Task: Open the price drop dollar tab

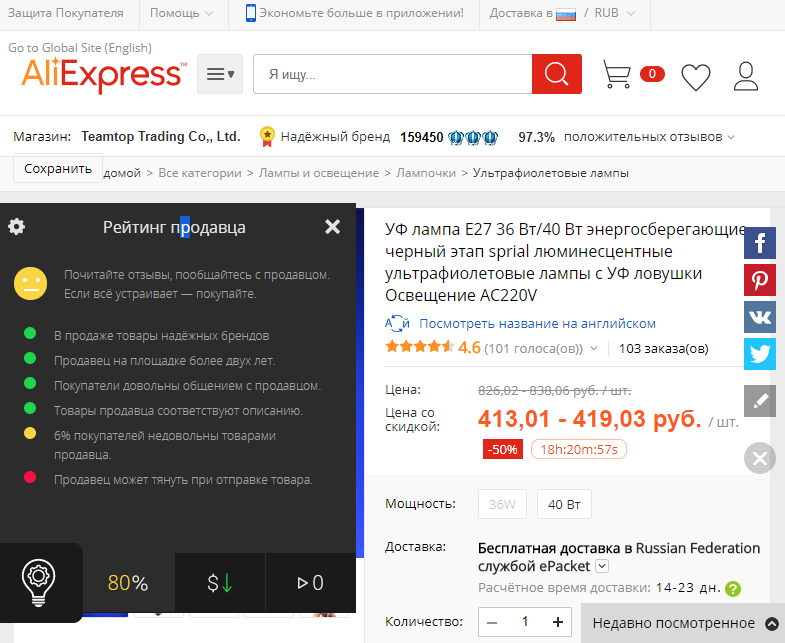Action: [x=220, y=583]
